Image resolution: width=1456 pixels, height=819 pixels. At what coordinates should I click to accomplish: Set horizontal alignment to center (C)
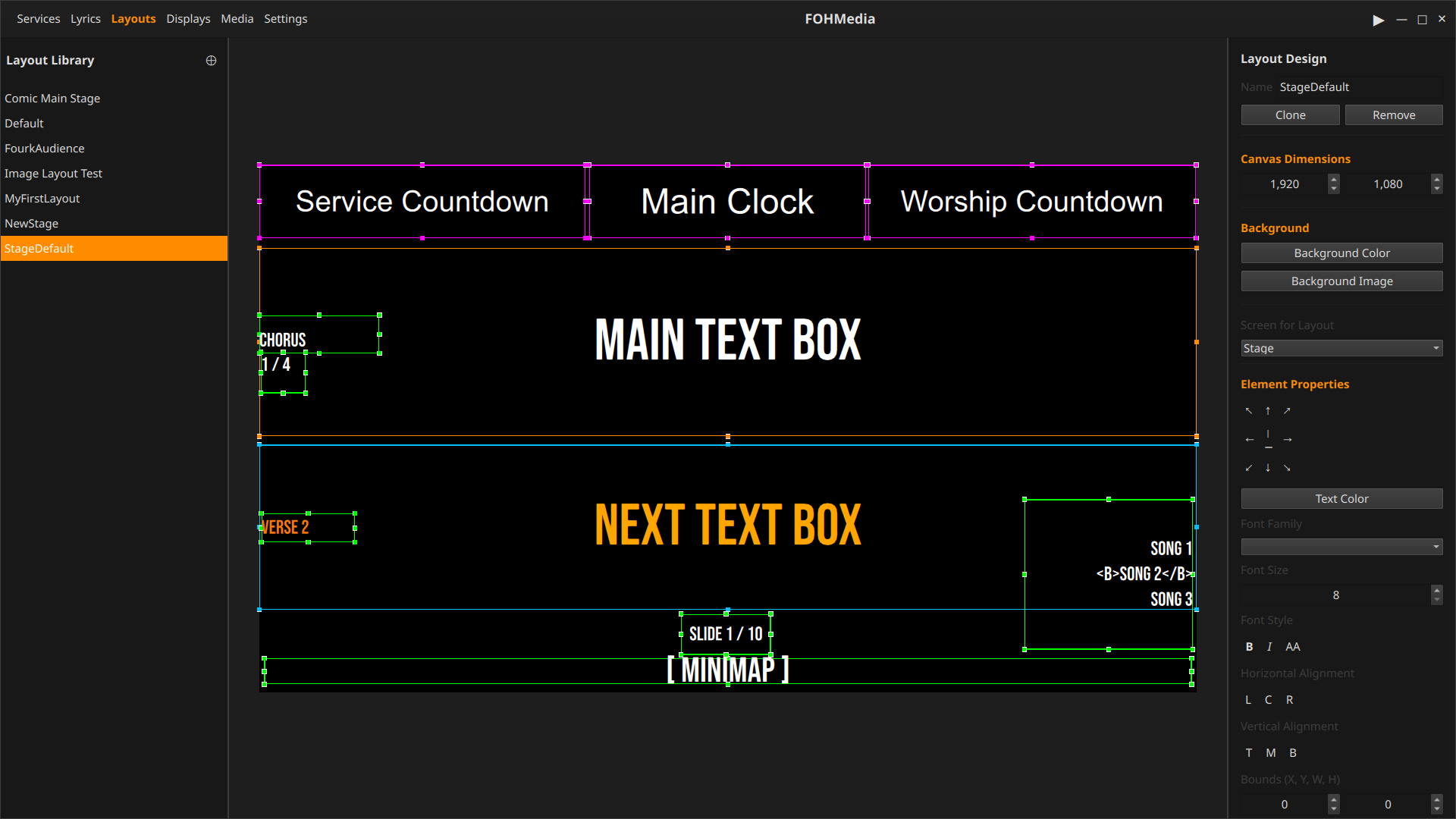[1268, 700]
